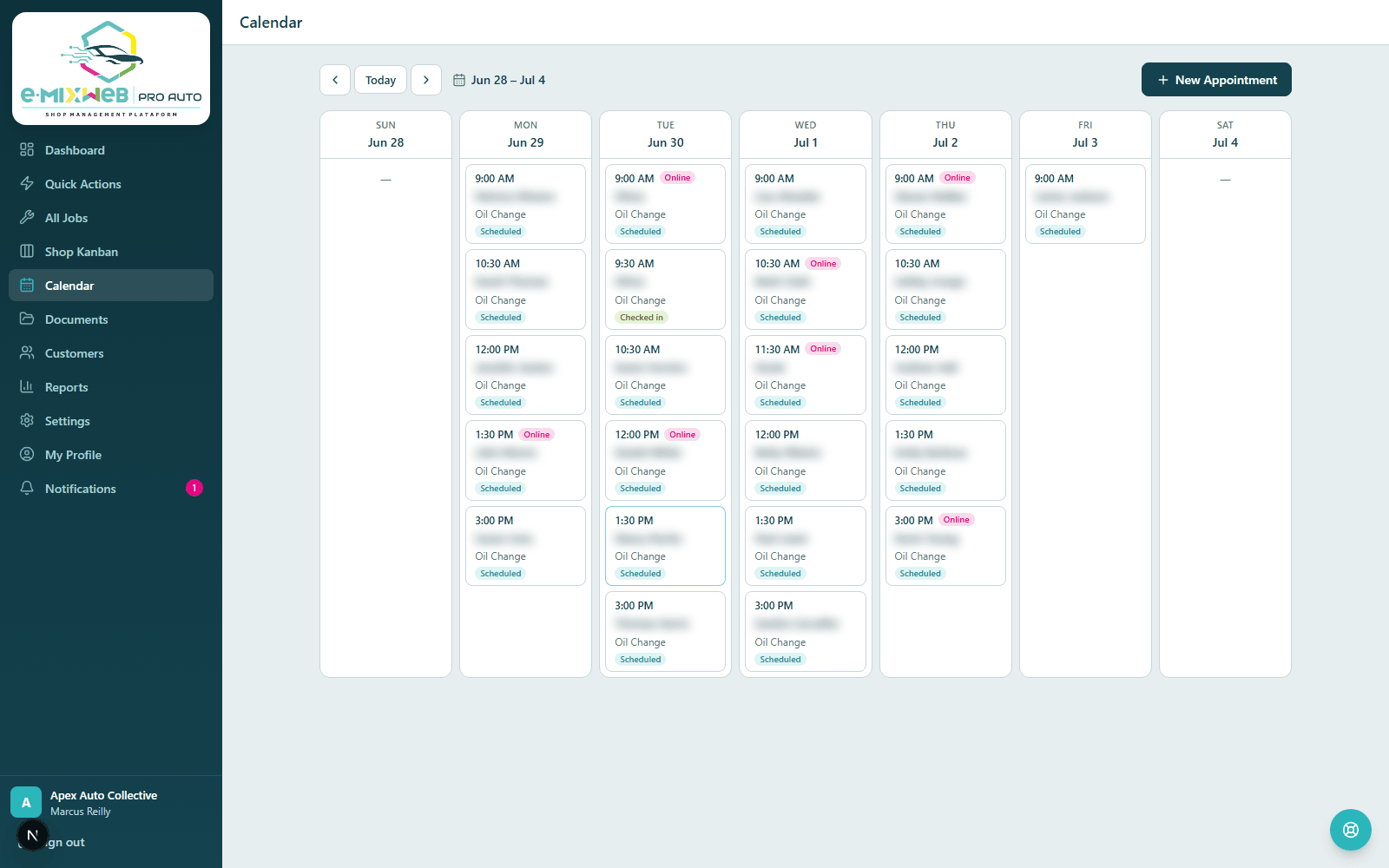The height and width of the screenshot is (868, 1389).
Task: Select the Mon Jun 29 column header
Action: pyautogui.click(x=525, y=135)
